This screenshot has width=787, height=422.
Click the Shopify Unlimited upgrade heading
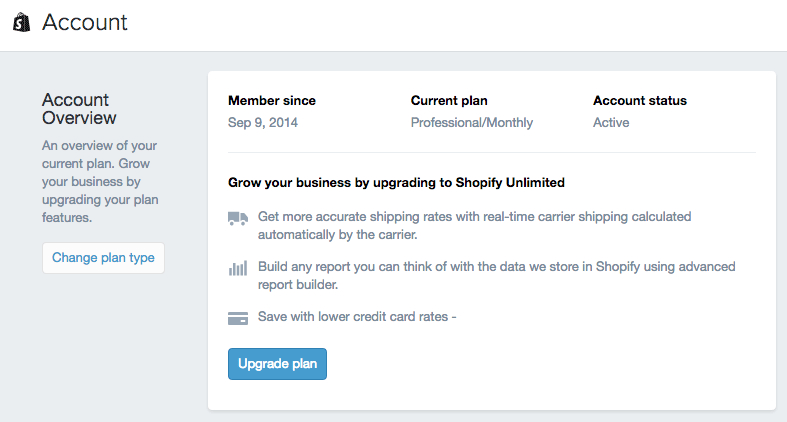(397, 183)
